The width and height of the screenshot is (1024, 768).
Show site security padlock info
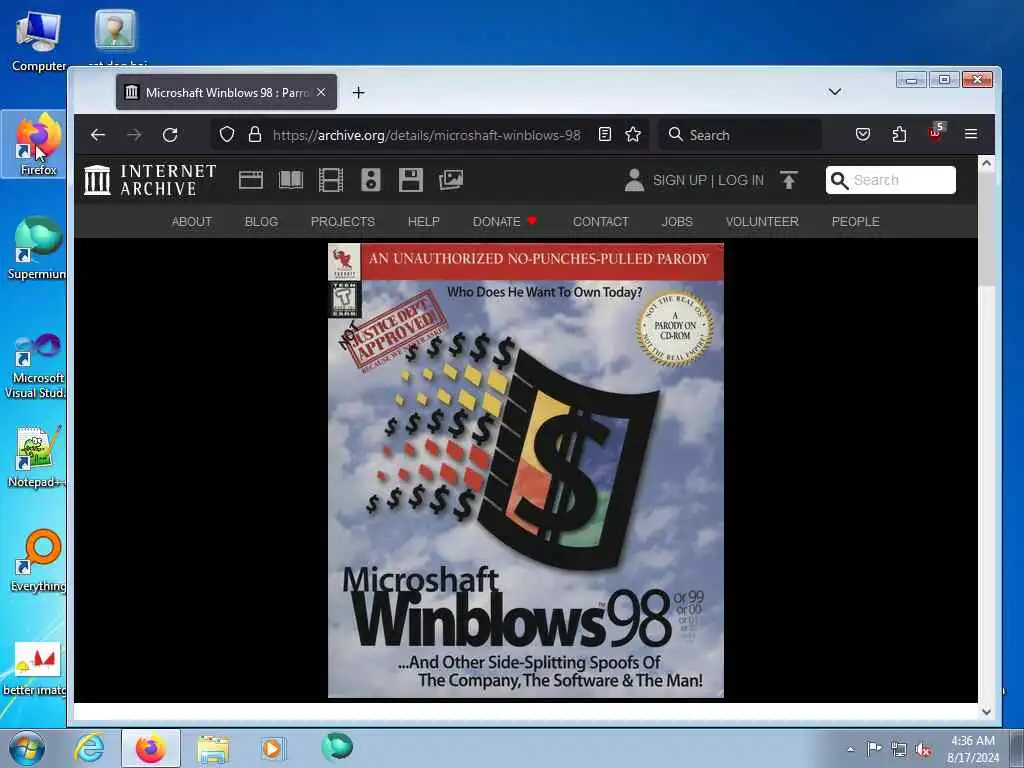(255, 135)
